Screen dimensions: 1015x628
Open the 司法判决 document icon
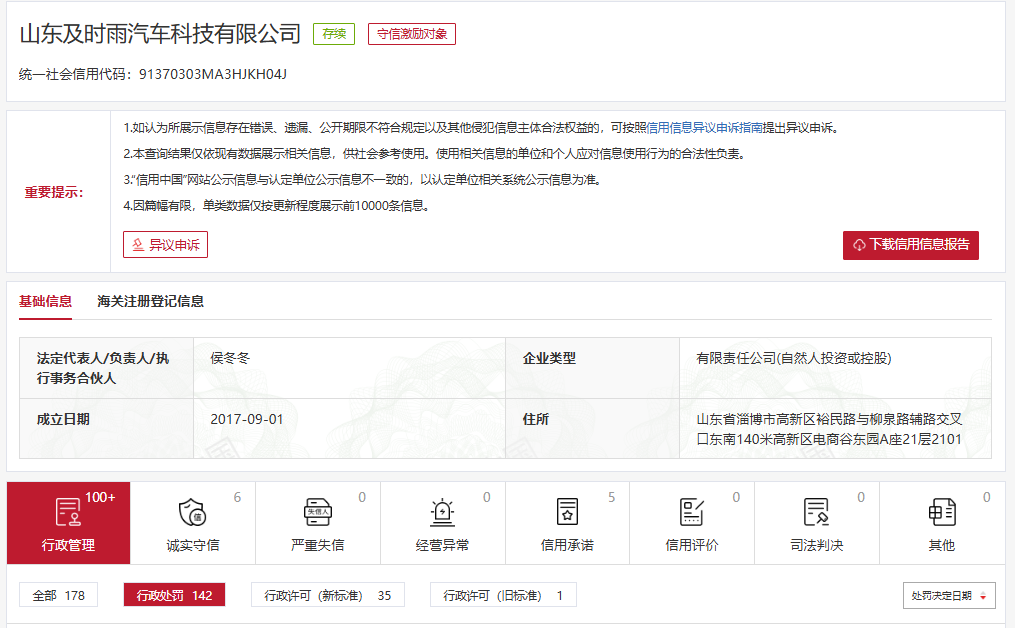click(816, 512)
